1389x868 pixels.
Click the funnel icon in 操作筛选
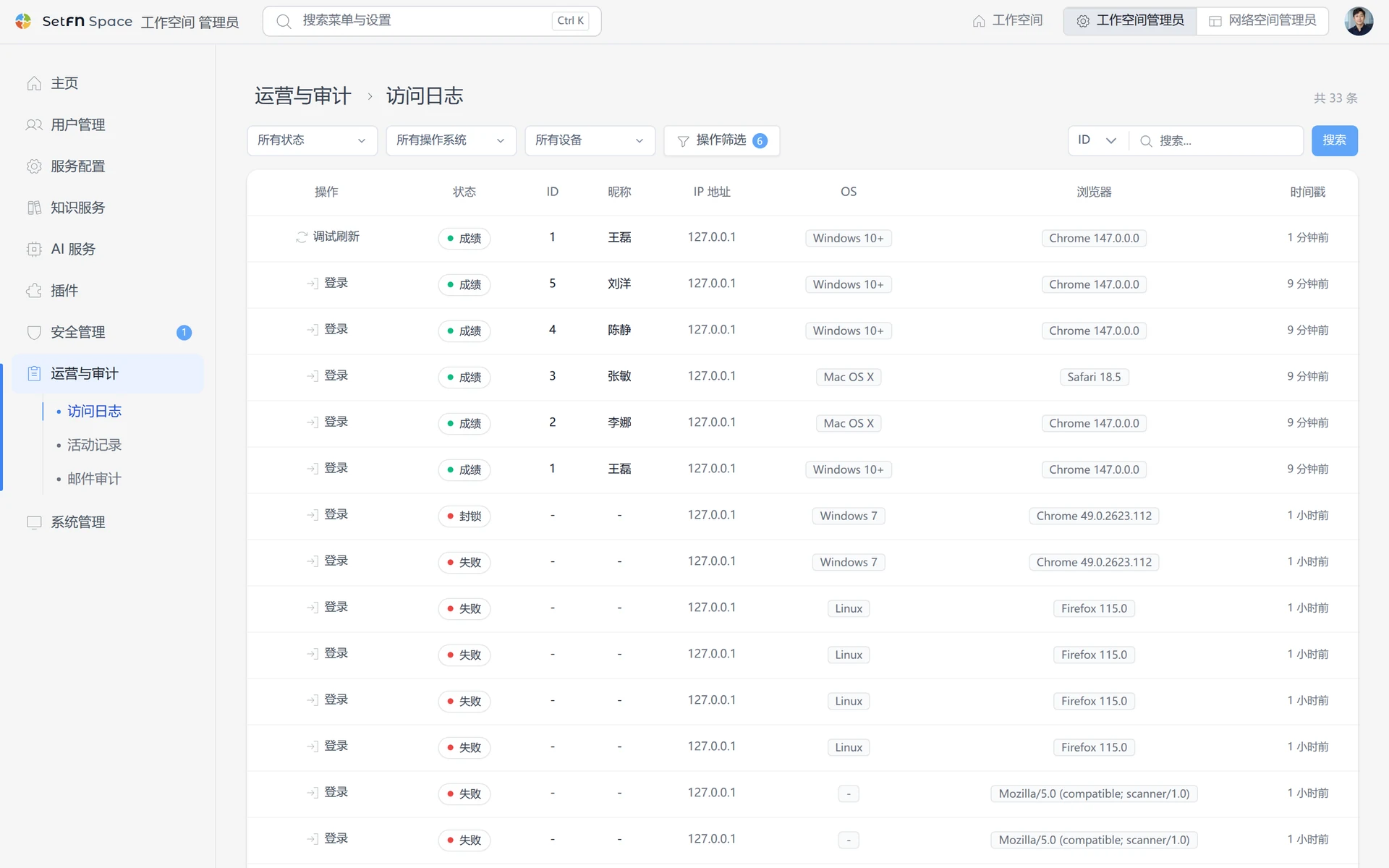click(x=683, y=141)
